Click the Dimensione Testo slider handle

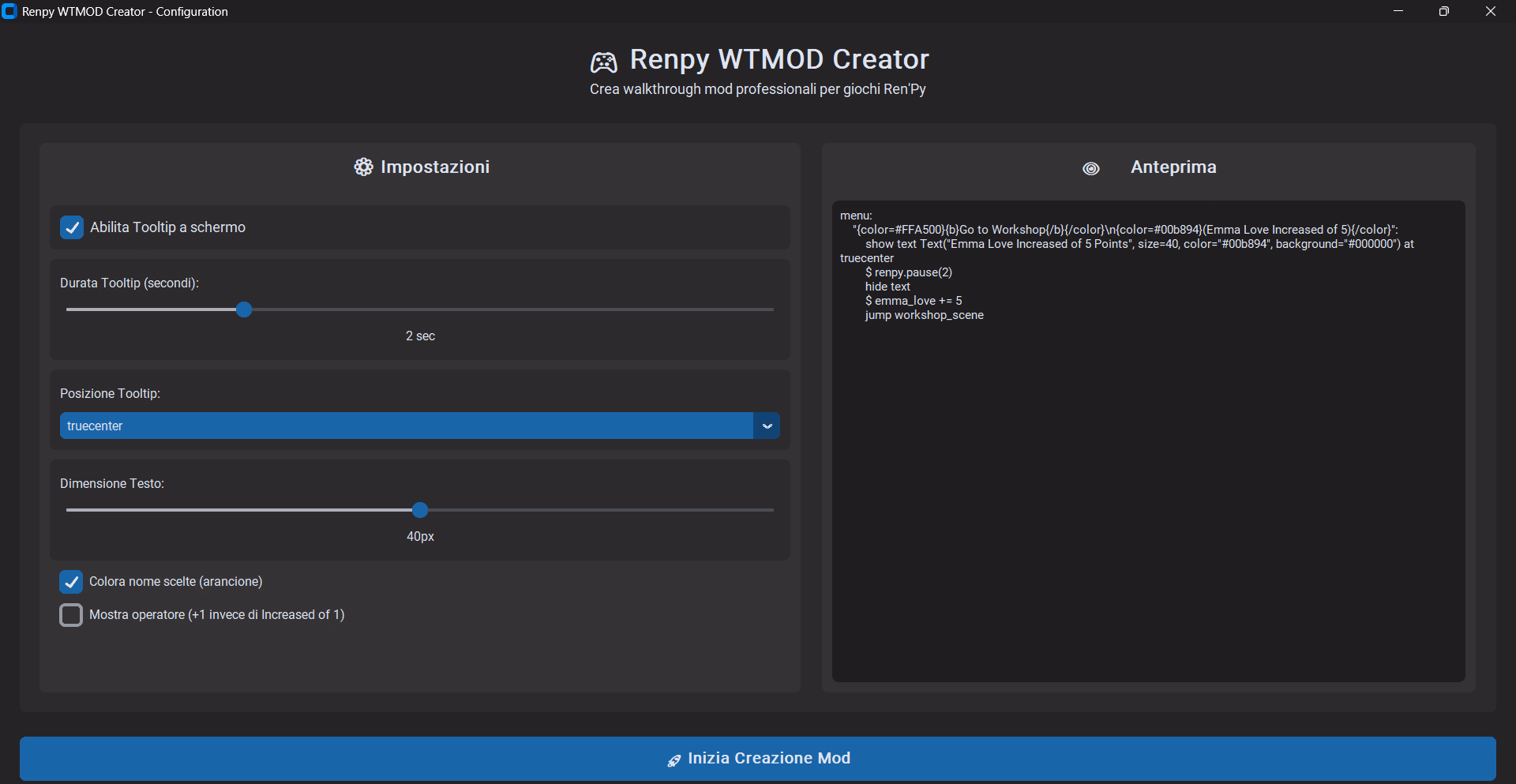pos(420,510)
